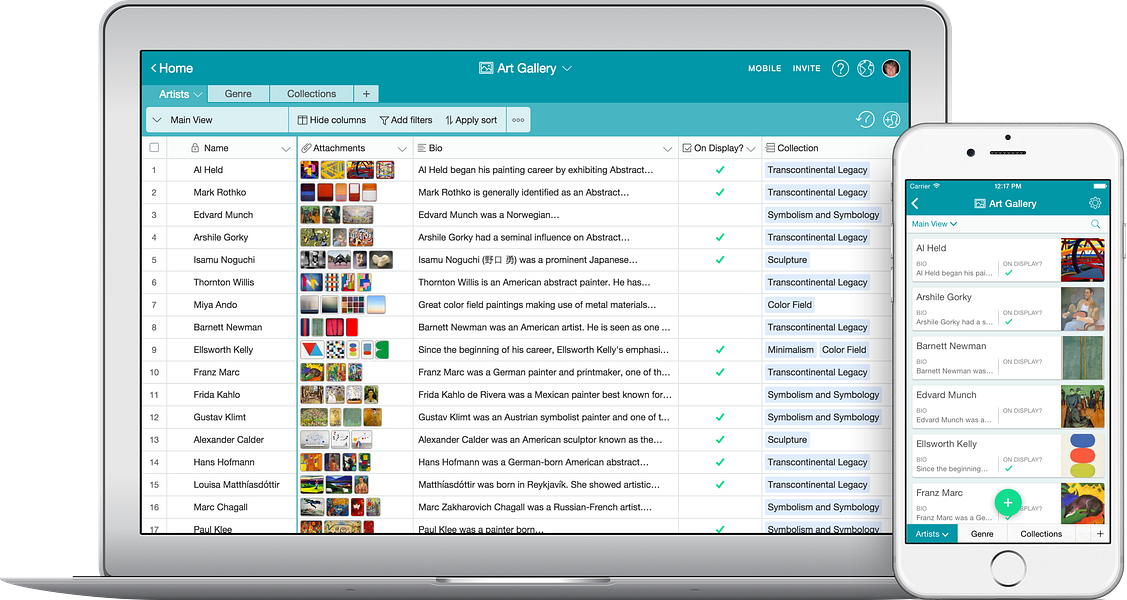Select the Artists tab
Viewport: 1127px width, 600px height.
pyautogui.click(x=174, y=94)
